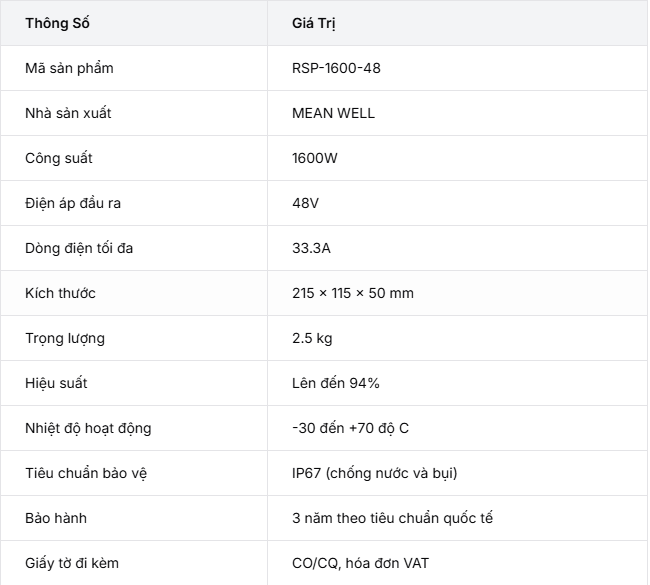Click the 'Dòng điện tối đa' label
This screenshot has width=650, height=585.
coord(79,248)
